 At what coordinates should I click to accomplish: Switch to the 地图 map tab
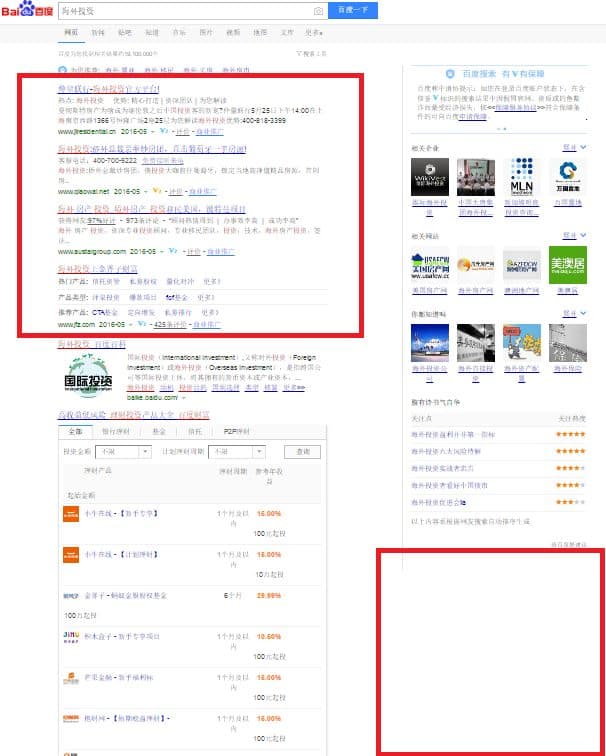click(260, 32)
